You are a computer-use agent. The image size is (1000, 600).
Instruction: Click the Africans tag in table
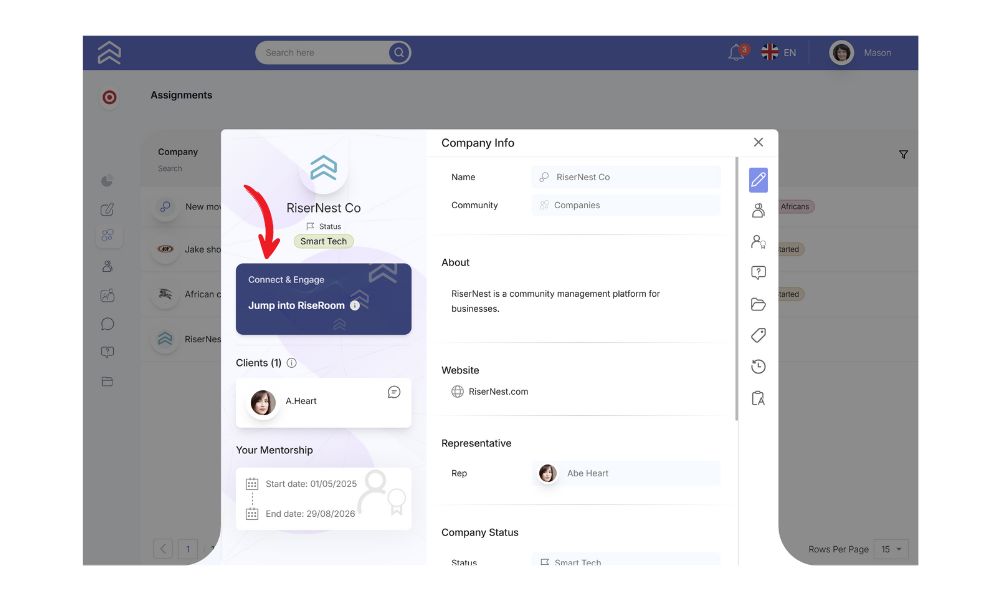coord(795,207)
